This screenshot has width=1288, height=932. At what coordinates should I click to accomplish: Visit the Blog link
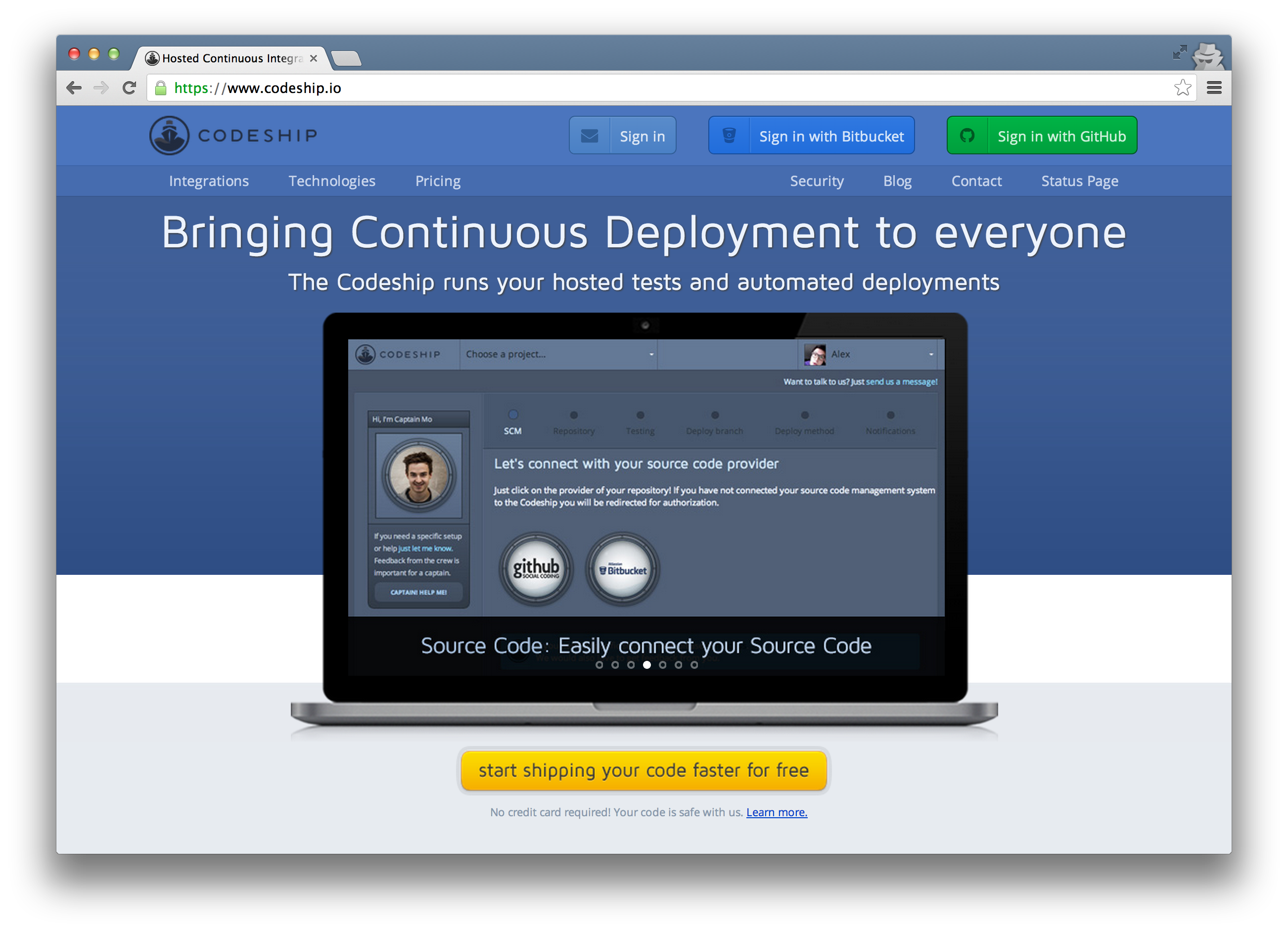click(897, 181)
